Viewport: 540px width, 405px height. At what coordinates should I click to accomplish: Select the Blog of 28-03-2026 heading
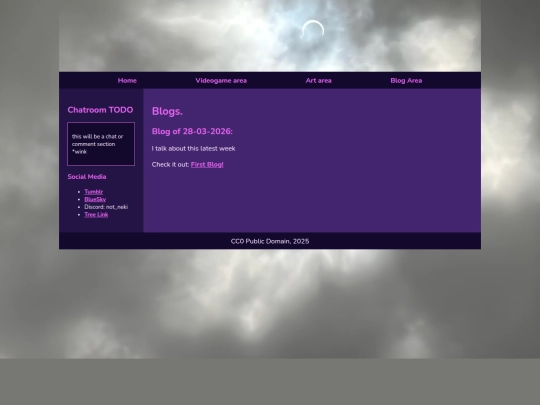pos(192,132)
